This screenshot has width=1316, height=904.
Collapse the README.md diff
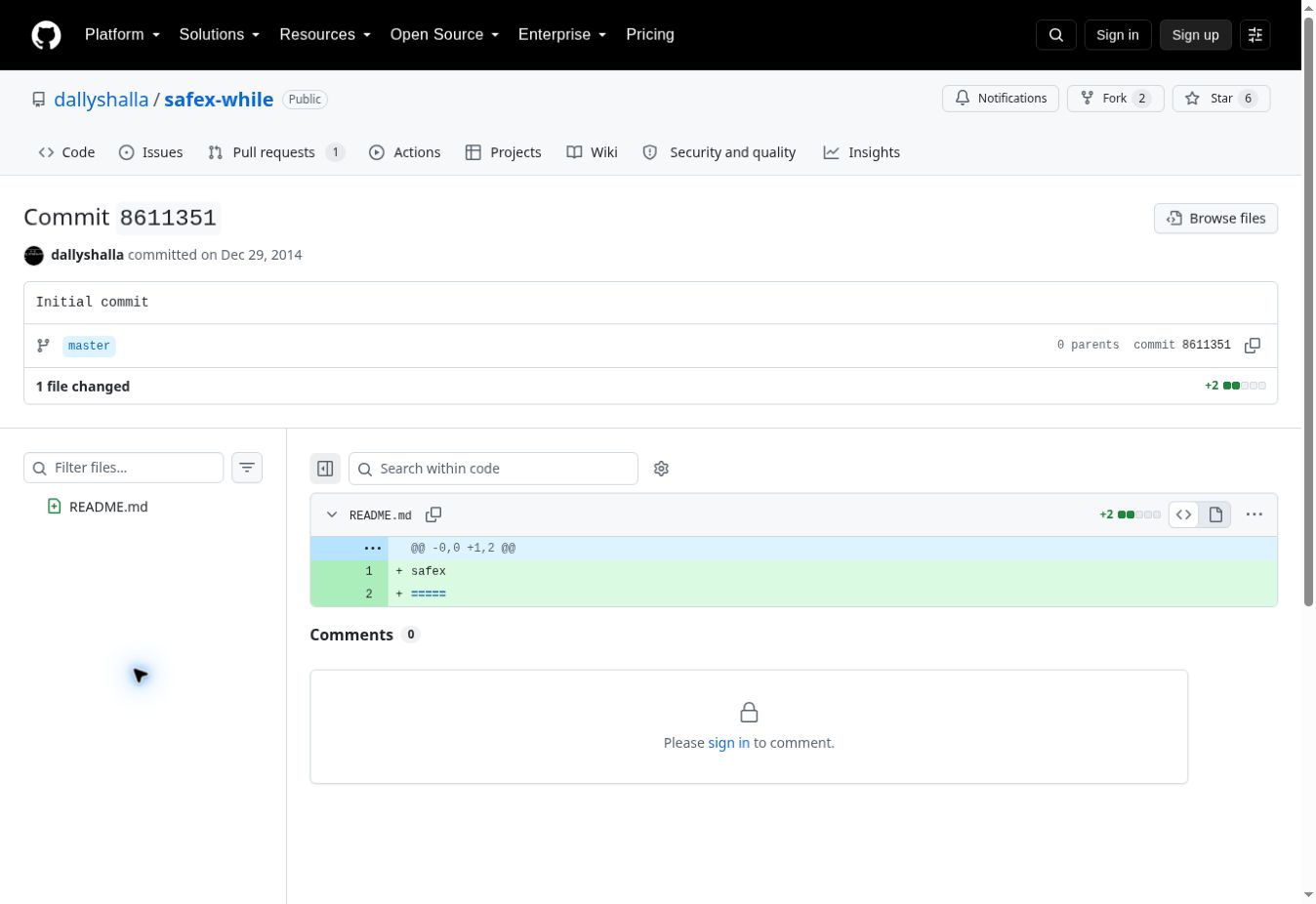pos(332,514)
